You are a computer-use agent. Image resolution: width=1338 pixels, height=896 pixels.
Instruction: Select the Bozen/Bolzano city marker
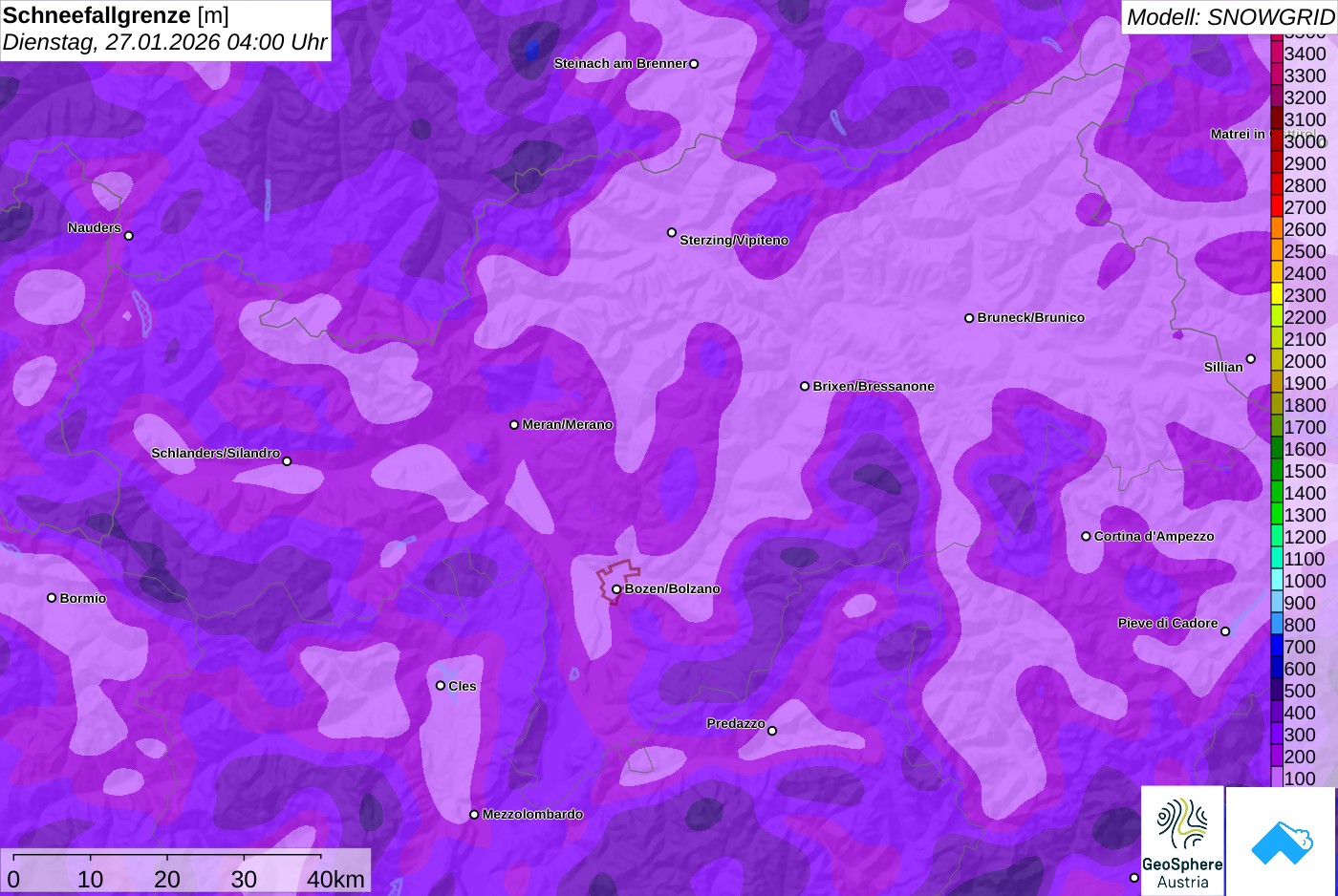[616, 589]
